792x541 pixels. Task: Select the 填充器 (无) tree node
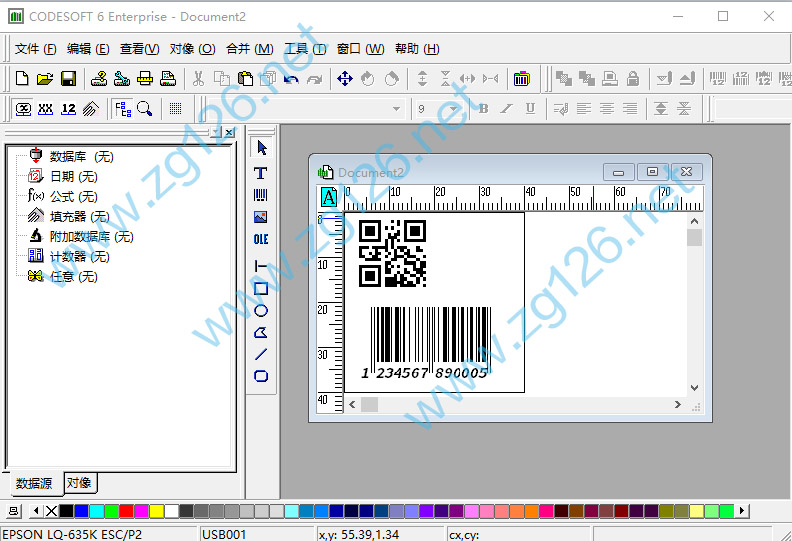80,217
